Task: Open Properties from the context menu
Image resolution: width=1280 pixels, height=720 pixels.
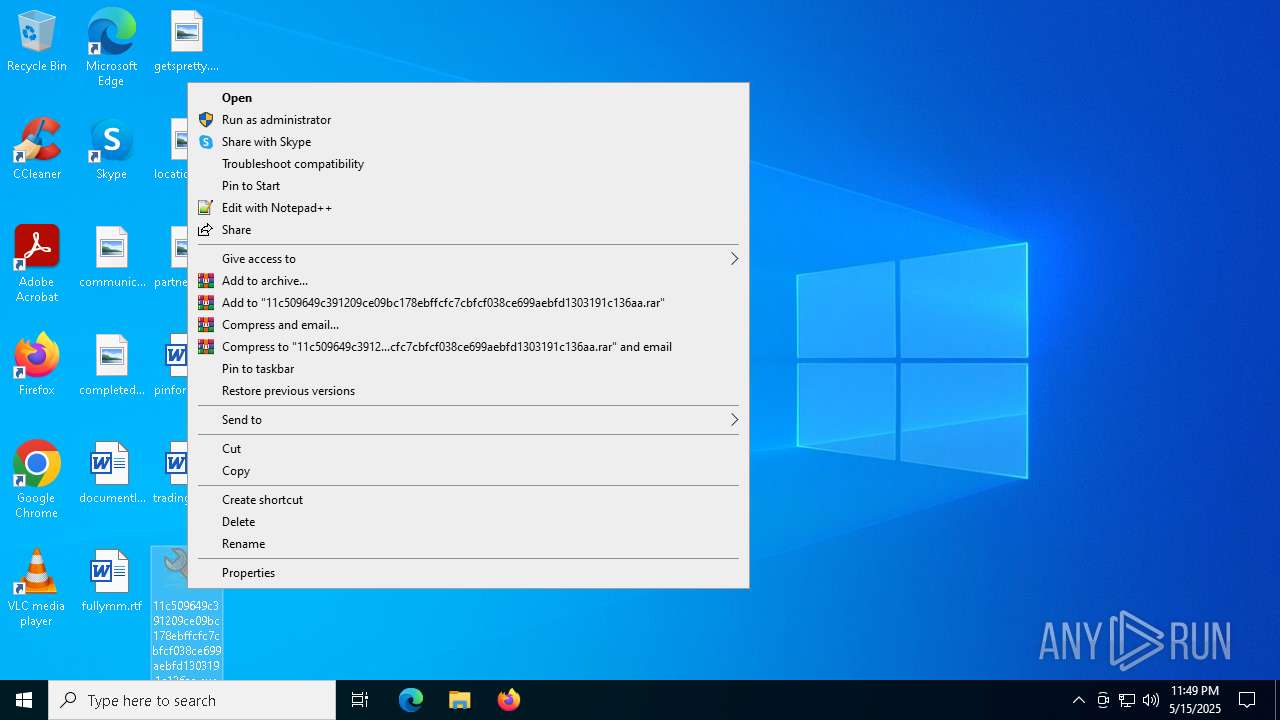Action: [468, 573]
